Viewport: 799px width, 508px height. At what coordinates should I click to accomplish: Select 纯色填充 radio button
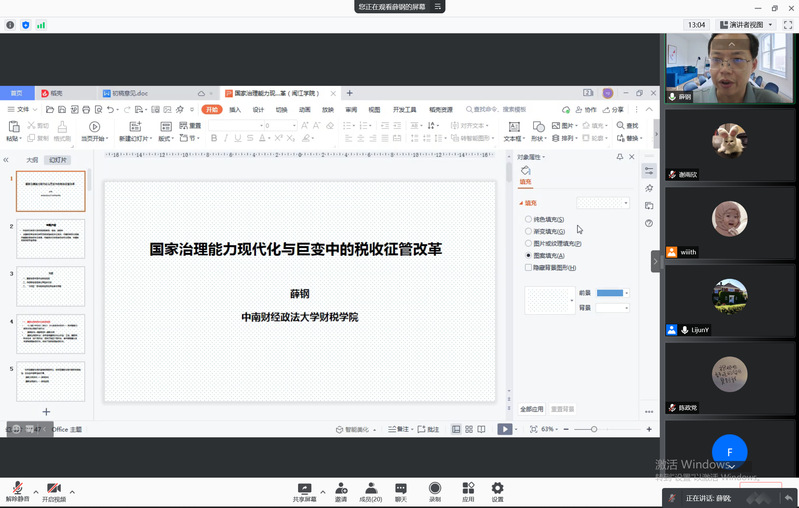pyautogui.click(x=529, y=219)
